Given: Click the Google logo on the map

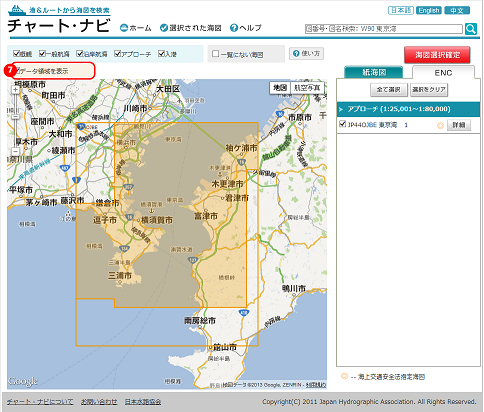Looking at the screenshot, I should [23, 381].
